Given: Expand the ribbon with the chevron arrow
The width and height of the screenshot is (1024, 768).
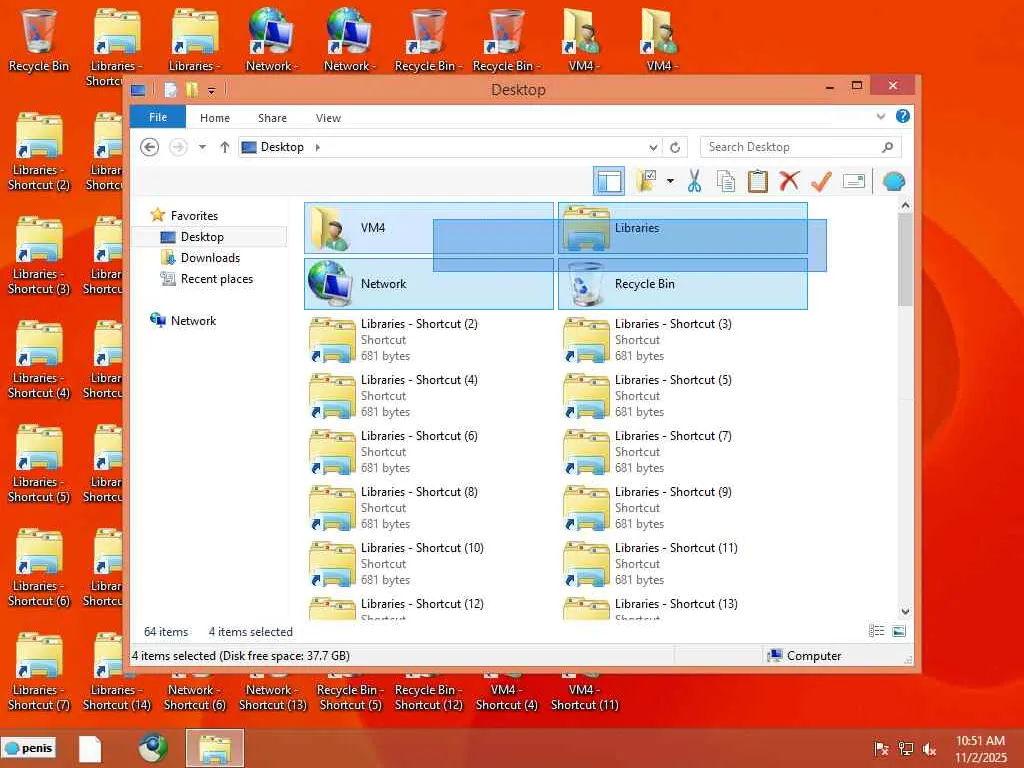Looking at the screenshot, I should (x=880, y=116).
